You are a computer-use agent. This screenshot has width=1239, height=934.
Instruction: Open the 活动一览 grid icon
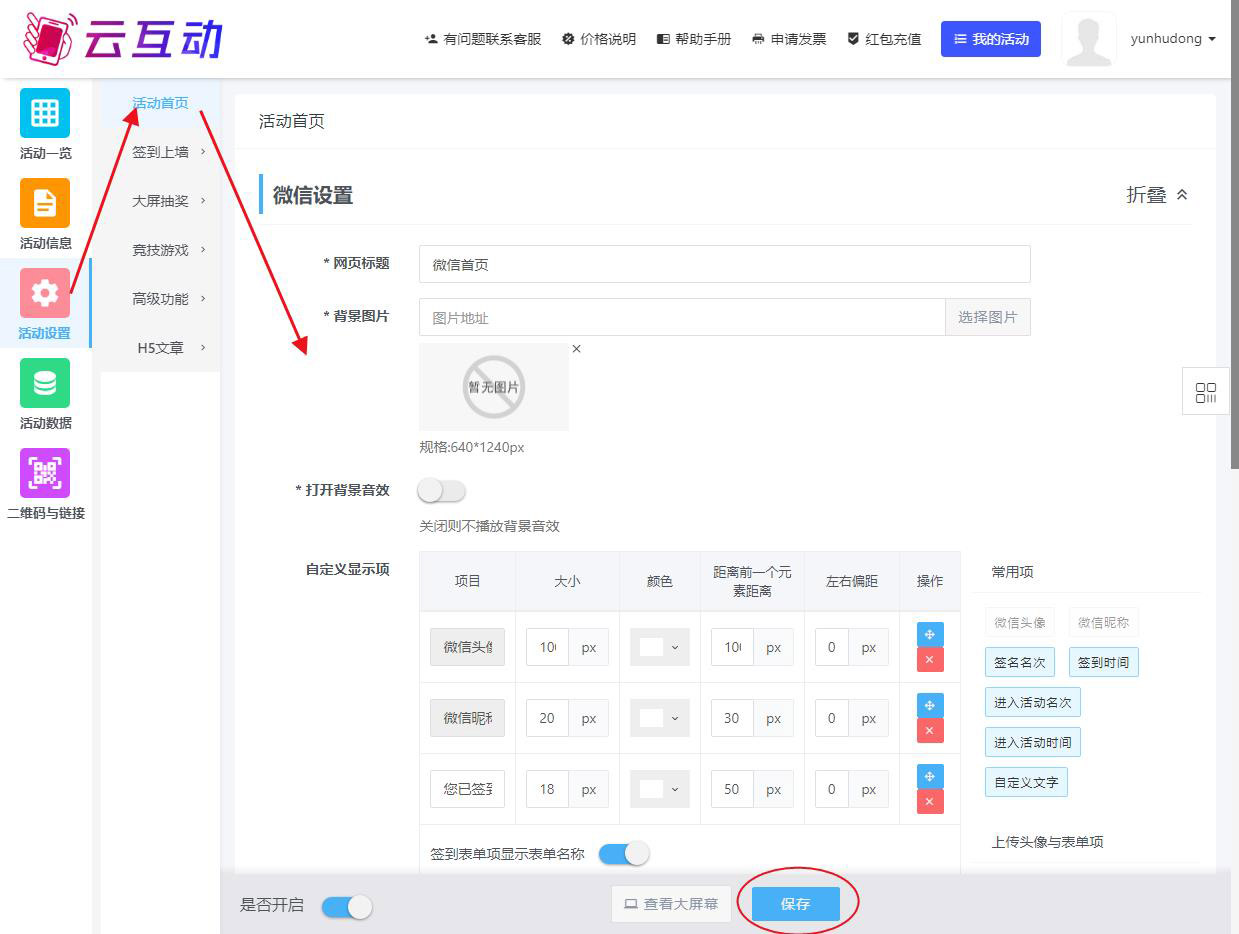pyautogui.click(x=45, y=113)
